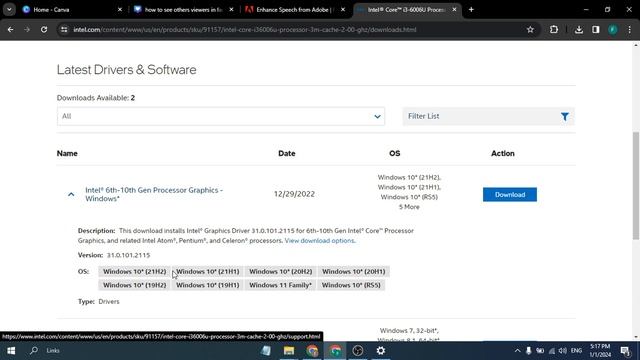
Task: Click the Windows 11 Family* OS tag
Action: [280, 285]
